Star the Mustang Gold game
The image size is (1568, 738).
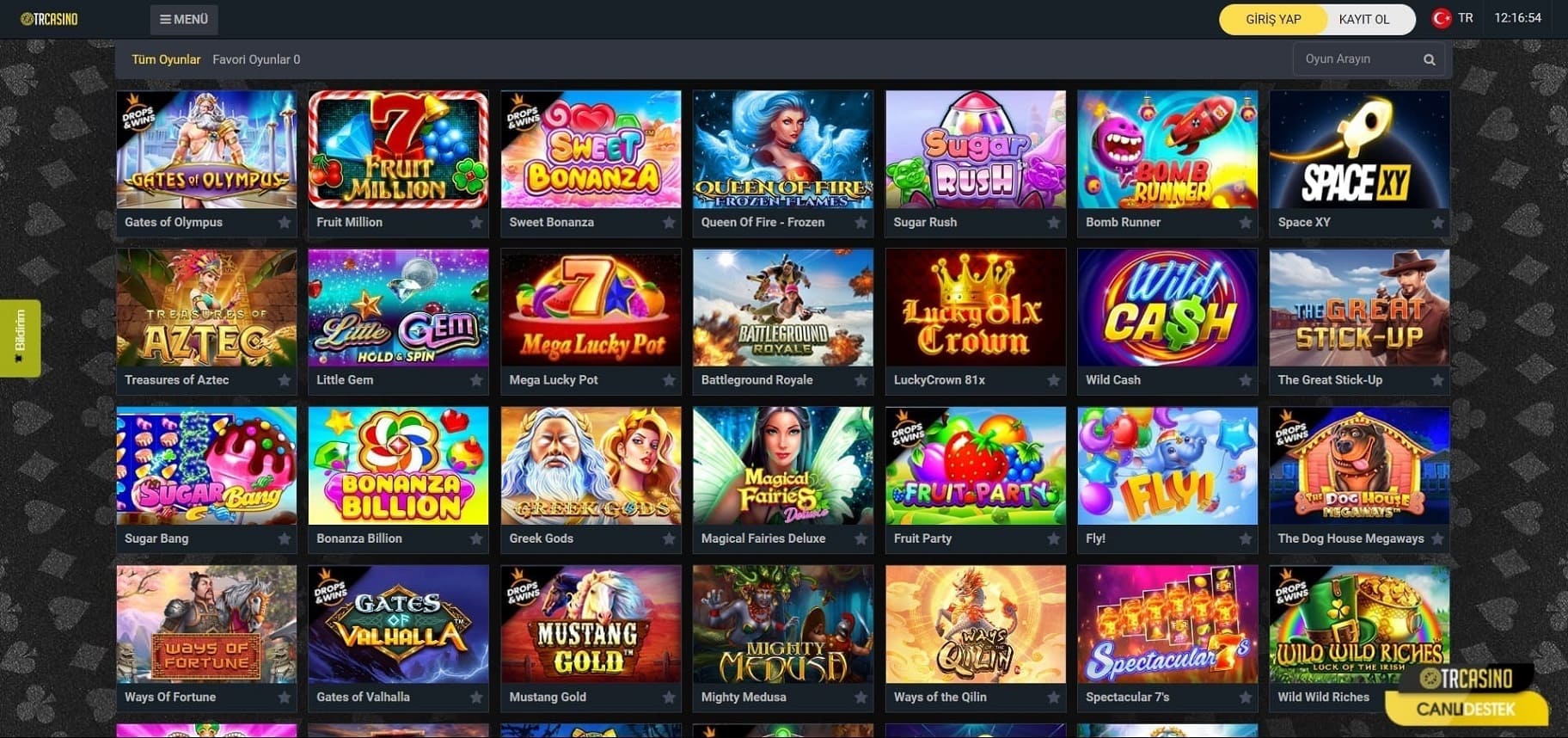[669, 698]
